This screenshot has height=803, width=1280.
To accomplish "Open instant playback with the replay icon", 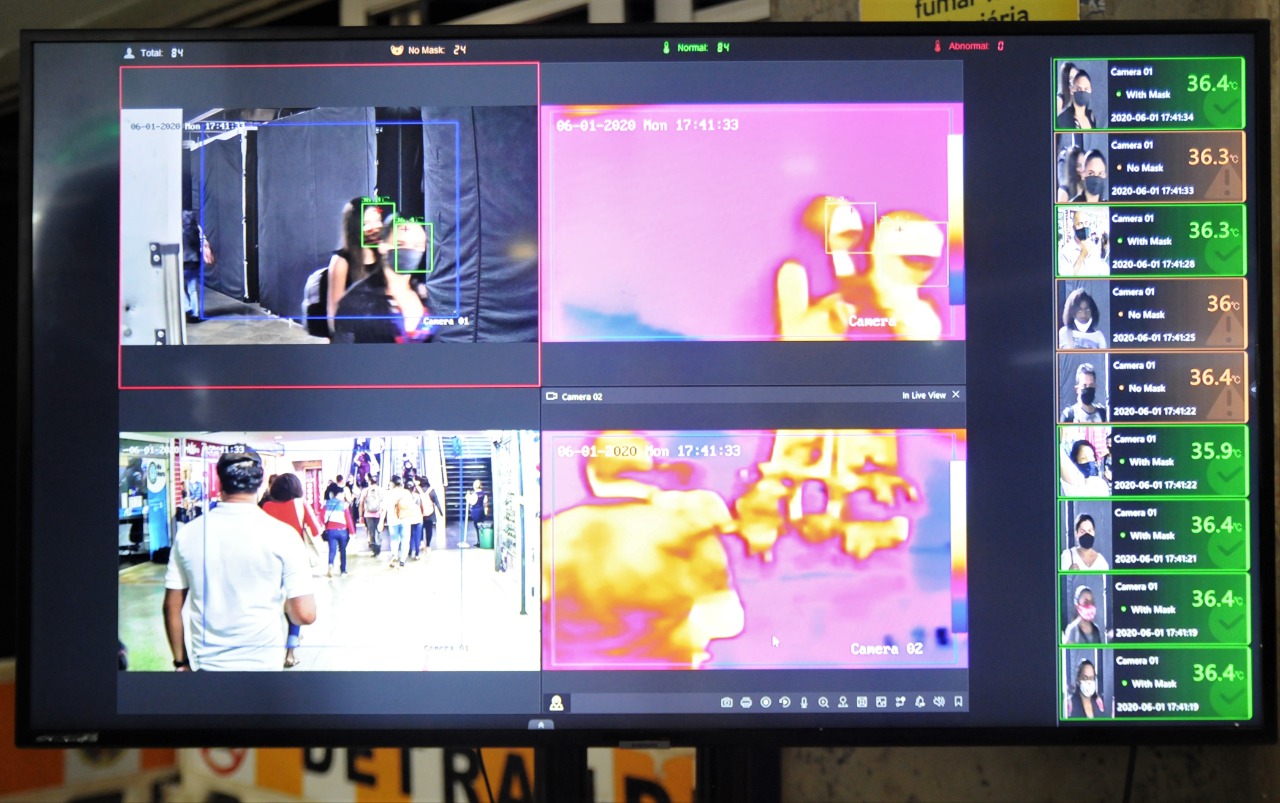I will (784, 702).
